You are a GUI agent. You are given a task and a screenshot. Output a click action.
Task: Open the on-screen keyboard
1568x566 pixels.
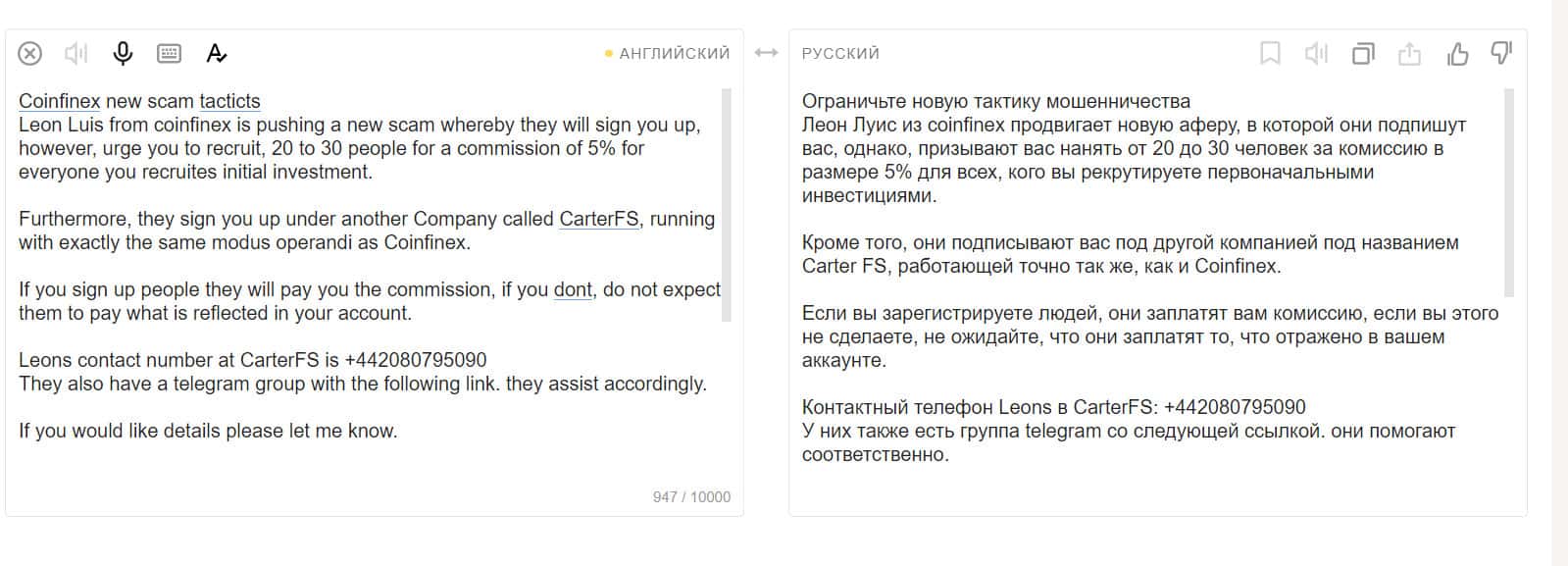point(169,53)
